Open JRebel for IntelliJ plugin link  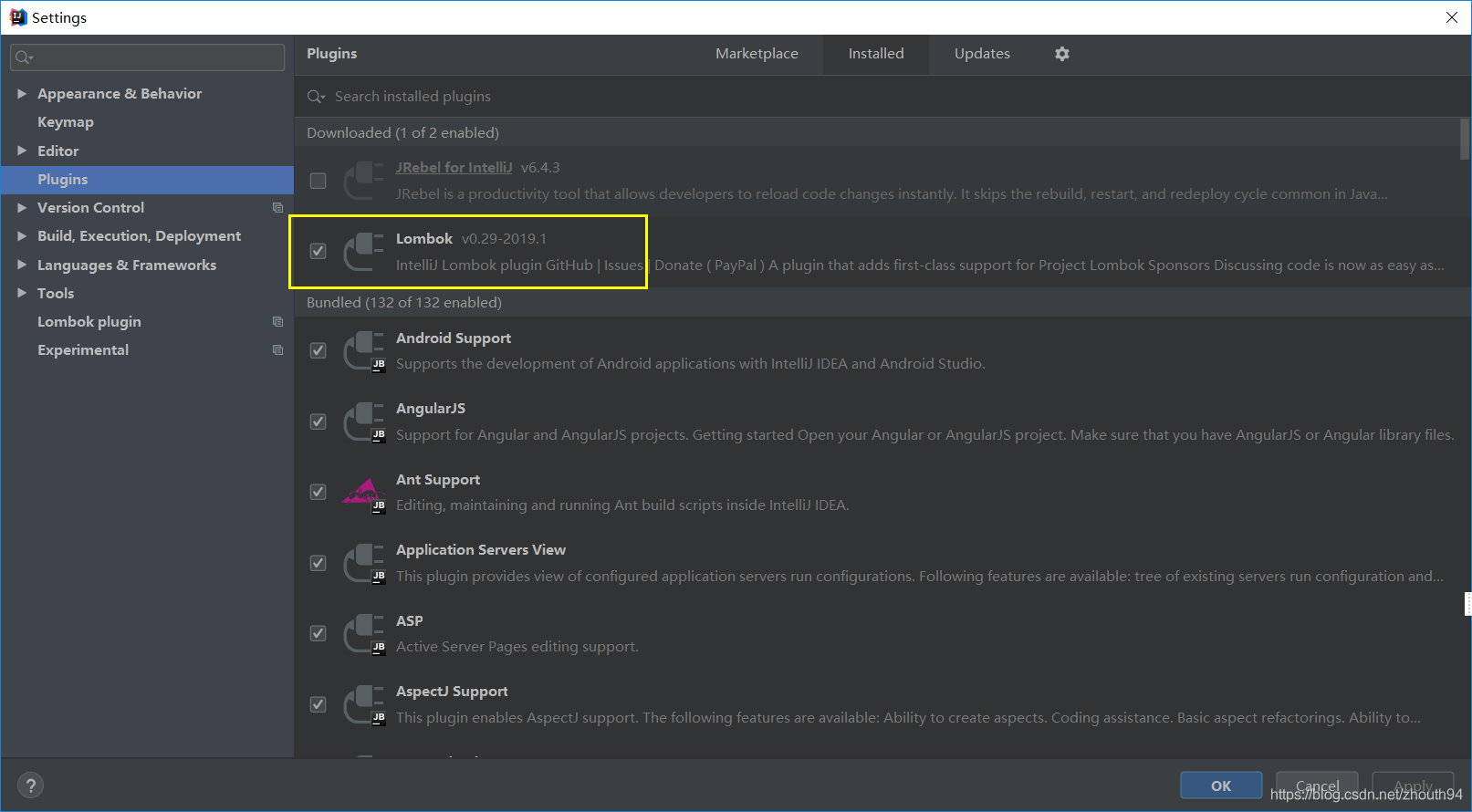tap(454, 168)
